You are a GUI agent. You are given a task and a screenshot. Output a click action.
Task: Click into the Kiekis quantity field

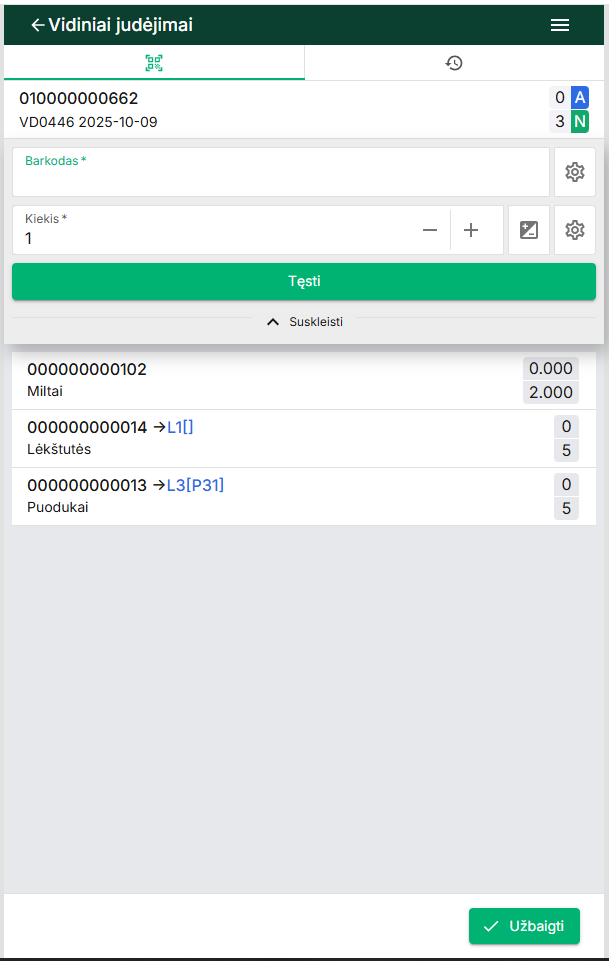210,237
